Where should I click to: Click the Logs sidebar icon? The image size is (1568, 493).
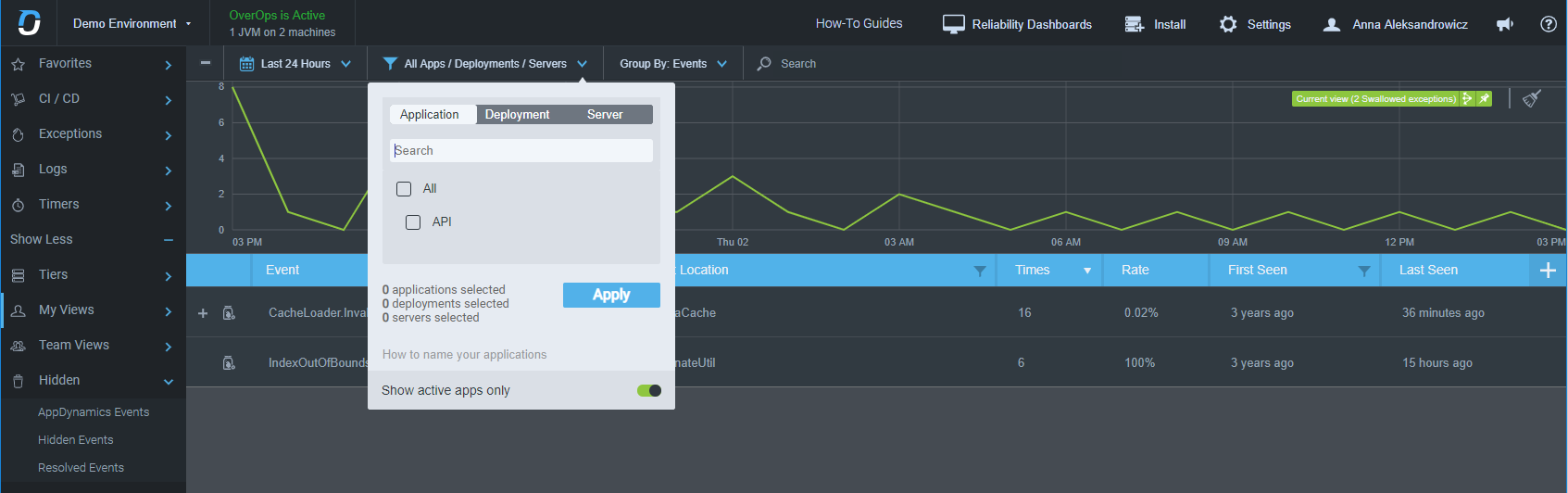[18, 170]
